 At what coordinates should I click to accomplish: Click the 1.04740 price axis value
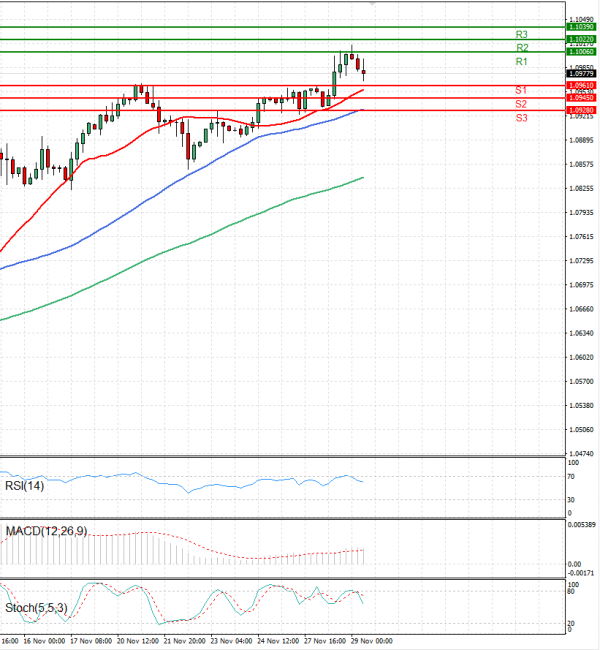coord(581,454)
